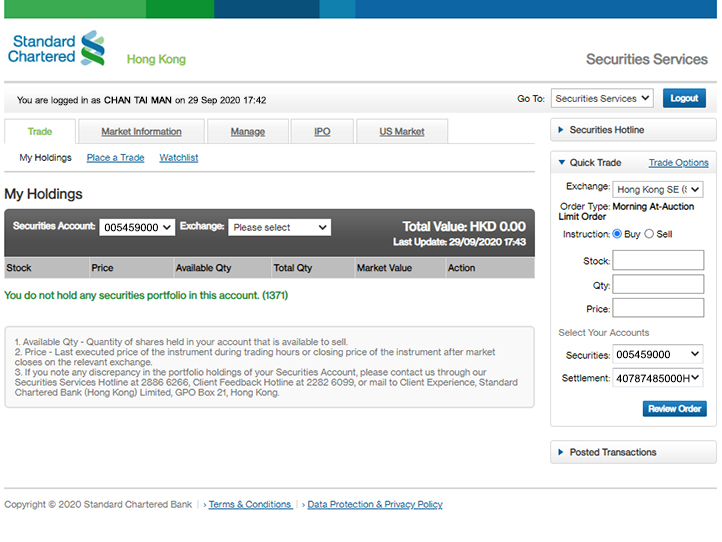Screen dimensions: 722x542
Task: Click the 'CHAN TAI MAN' user name
Action: click(x=138, y=100)
